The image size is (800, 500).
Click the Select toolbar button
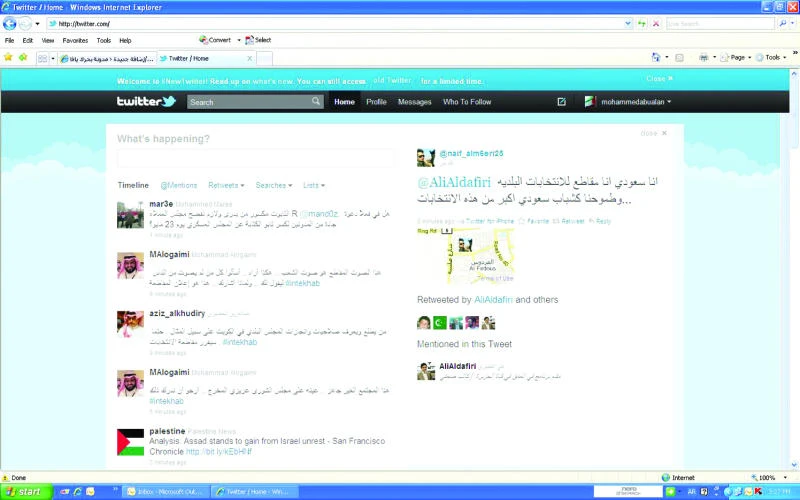coord(258,40)
